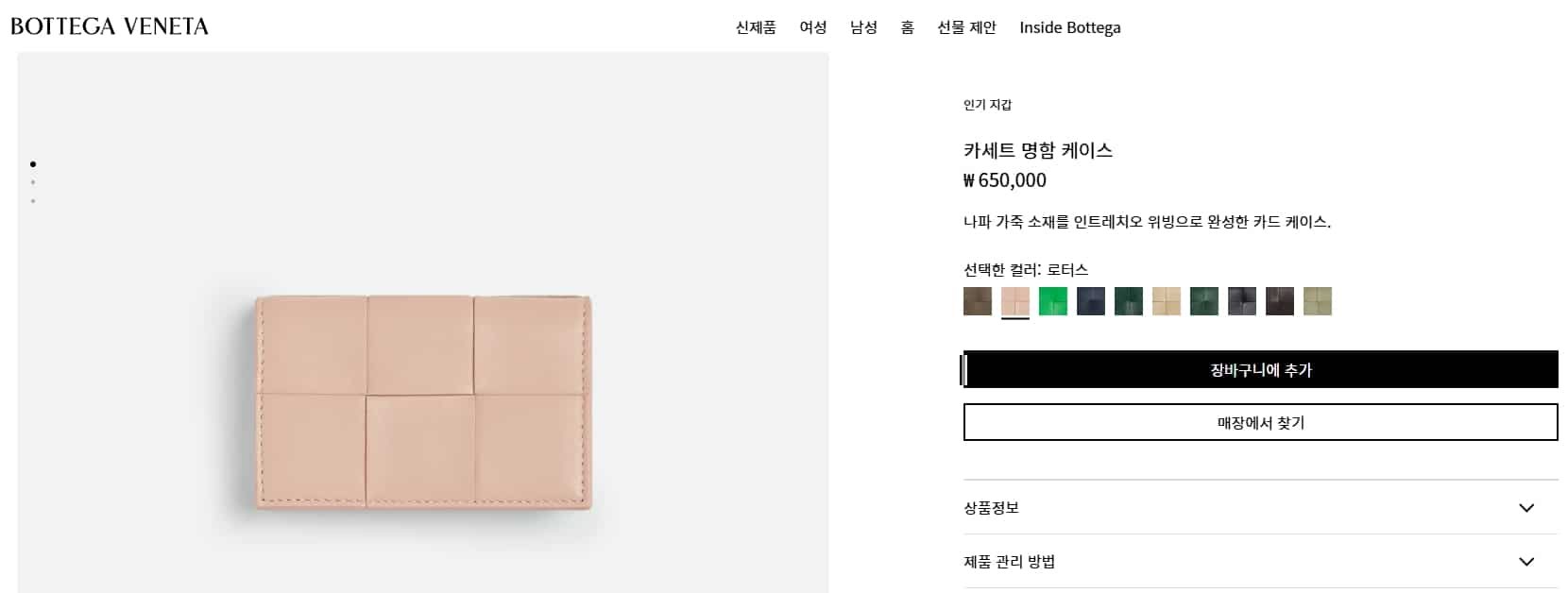Open the 선물 제안 menu
Screen dimensions: 1568x593
coord(966,27)
